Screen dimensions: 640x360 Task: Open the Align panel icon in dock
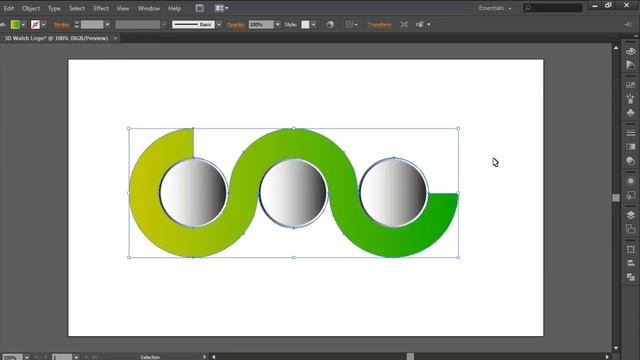[x=631, y=263]
